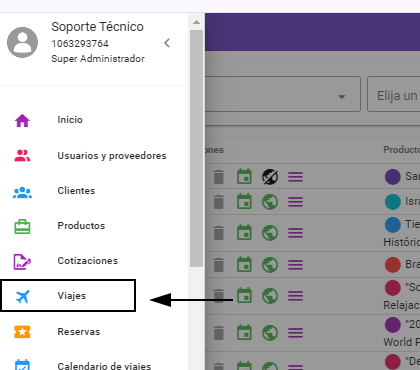The image size is (420, 370).
Task: Click the Calendario de viajes calendar icon
Action: 22,365
